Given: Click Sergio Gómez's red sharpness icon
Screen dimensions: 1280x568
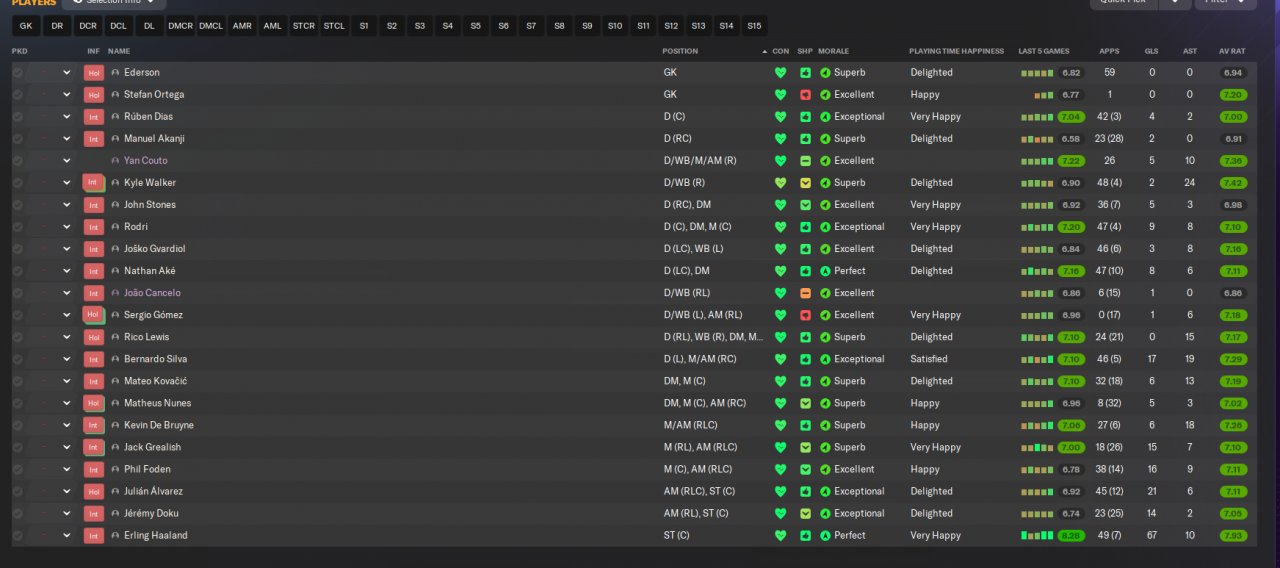Looking at the screenshot, I should pyautogui.click(x=805, y=315).
